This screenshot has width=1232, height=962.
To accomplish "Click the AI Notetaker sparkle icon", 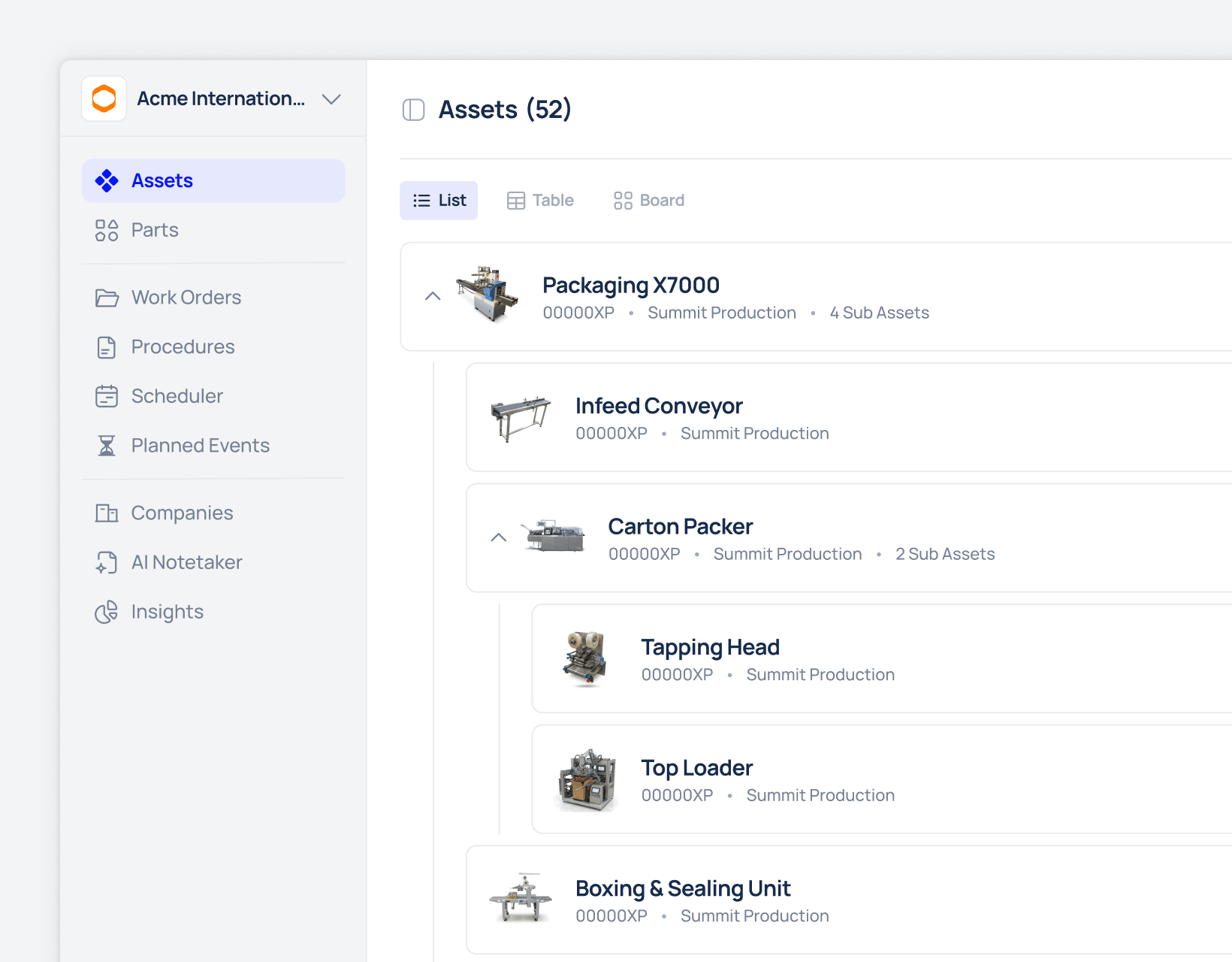I will pyautogui.click(x=107, y=562).
